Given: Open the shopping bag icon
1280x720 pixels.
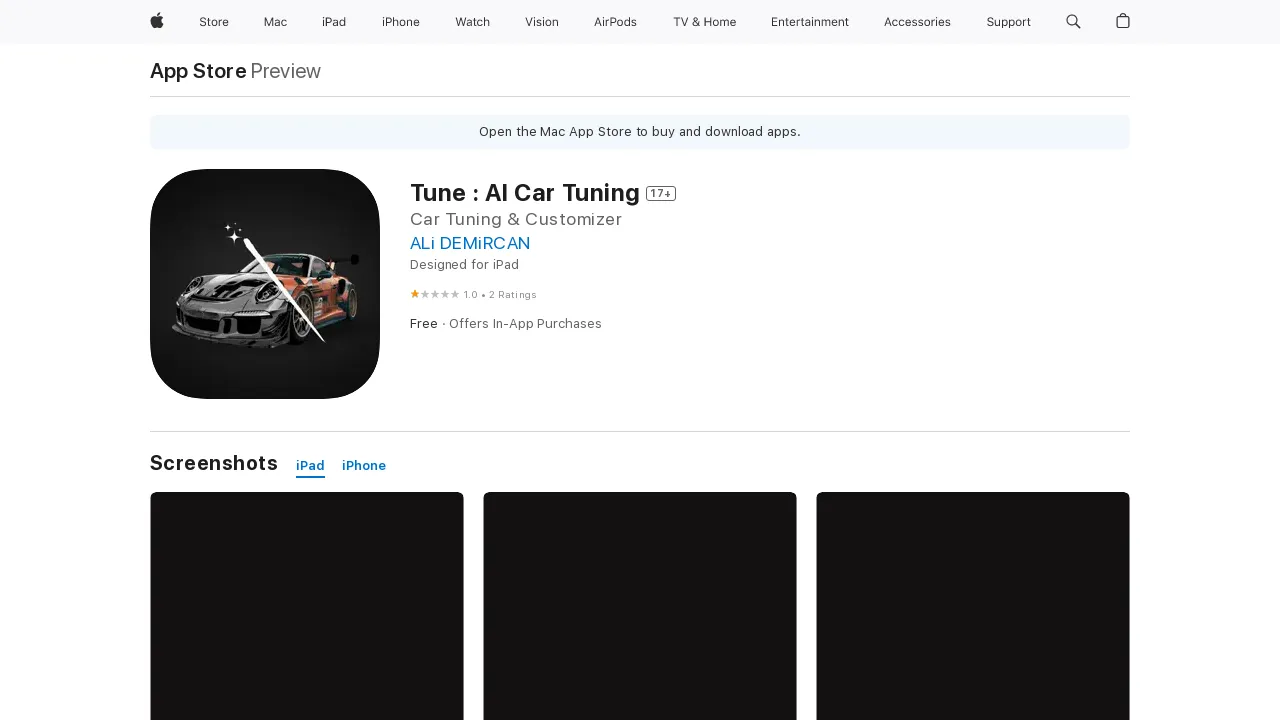Looking at the screenshot, I should (1122, 22).
